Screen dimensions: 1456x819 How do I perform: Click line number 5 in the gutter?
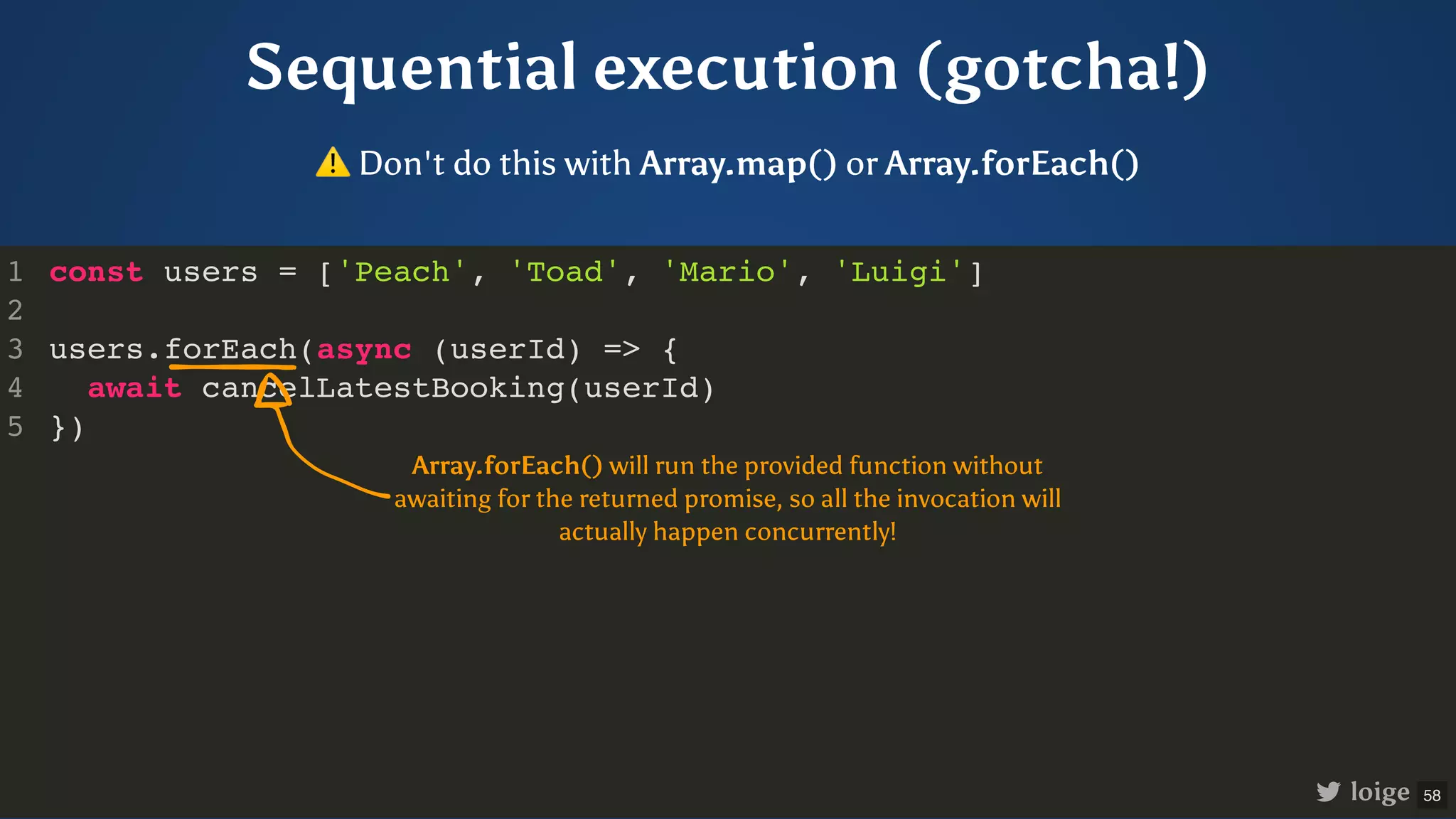16,427
